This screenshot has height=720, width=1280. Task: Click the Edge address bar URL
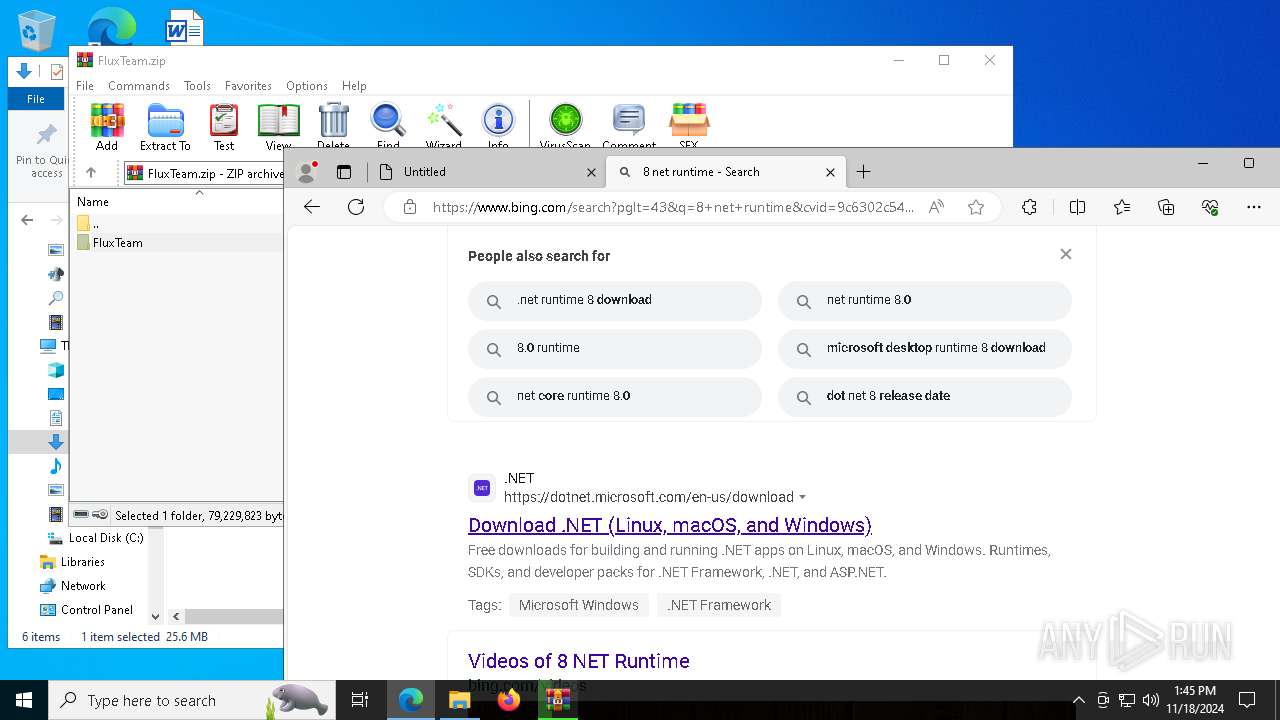(673, 207)
